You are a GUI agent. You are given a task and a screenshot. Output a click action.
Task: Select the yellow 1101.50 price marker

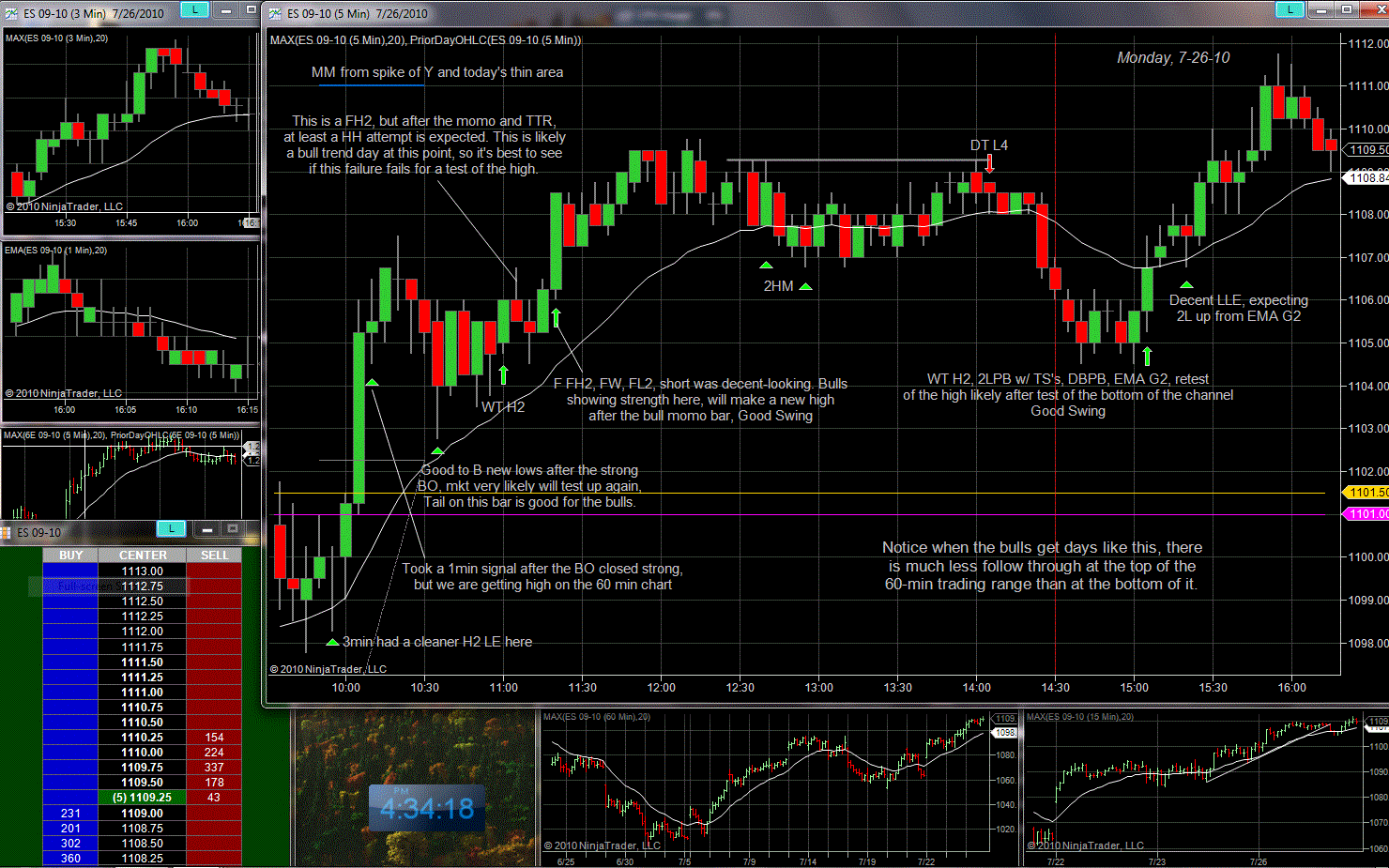coord(1366,493)
